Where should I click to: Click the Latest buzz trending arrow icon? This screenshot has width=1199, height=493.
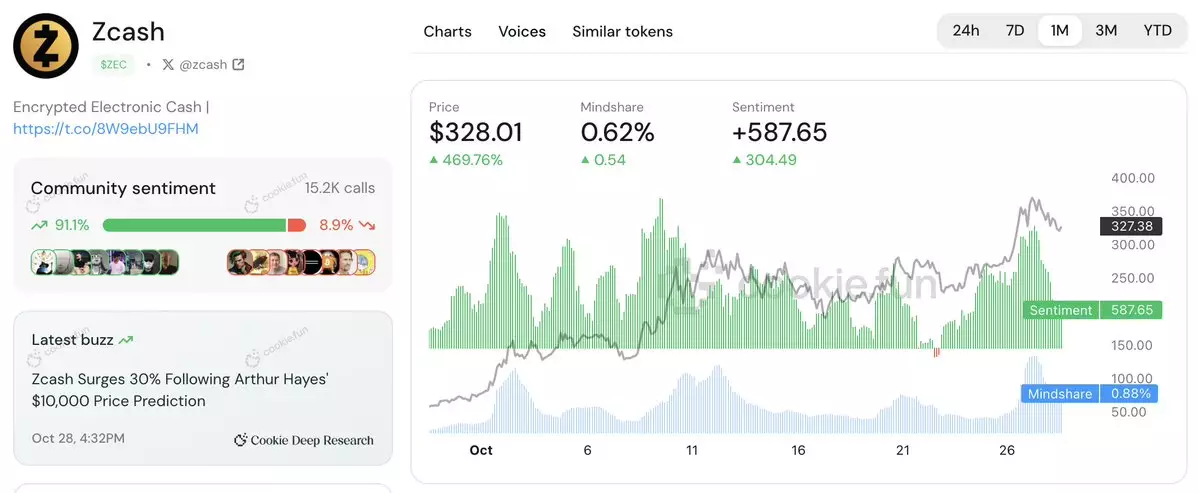[126, 340]
